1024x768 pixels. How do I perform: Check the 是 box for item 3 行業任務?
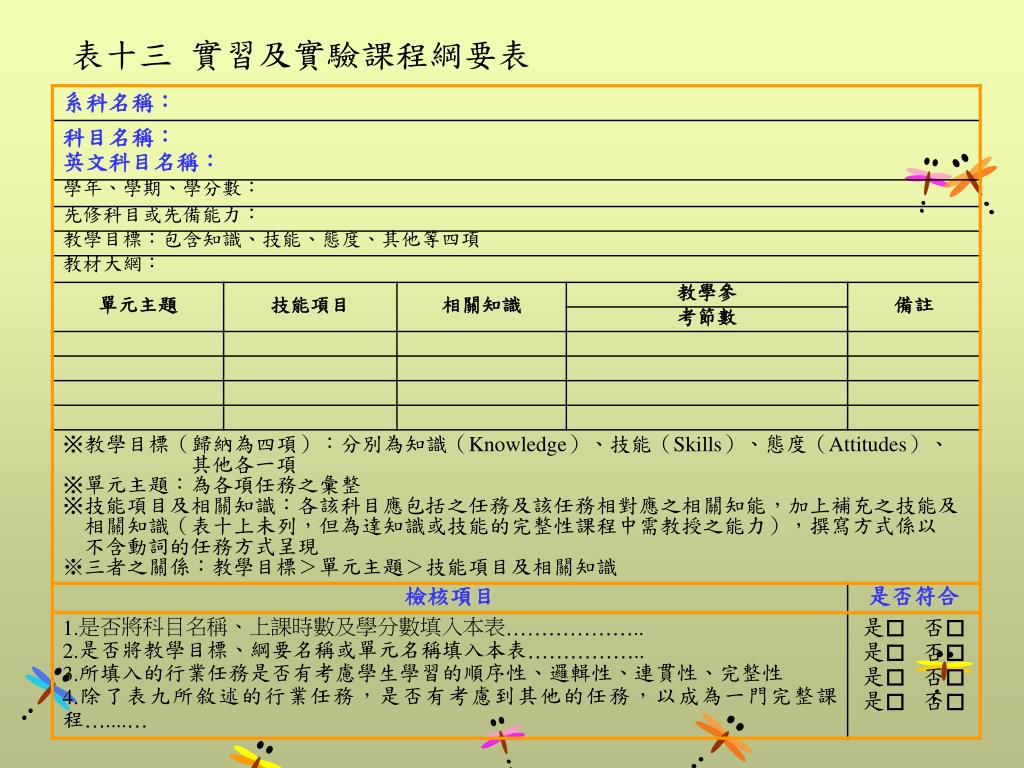tap(895, 677)
